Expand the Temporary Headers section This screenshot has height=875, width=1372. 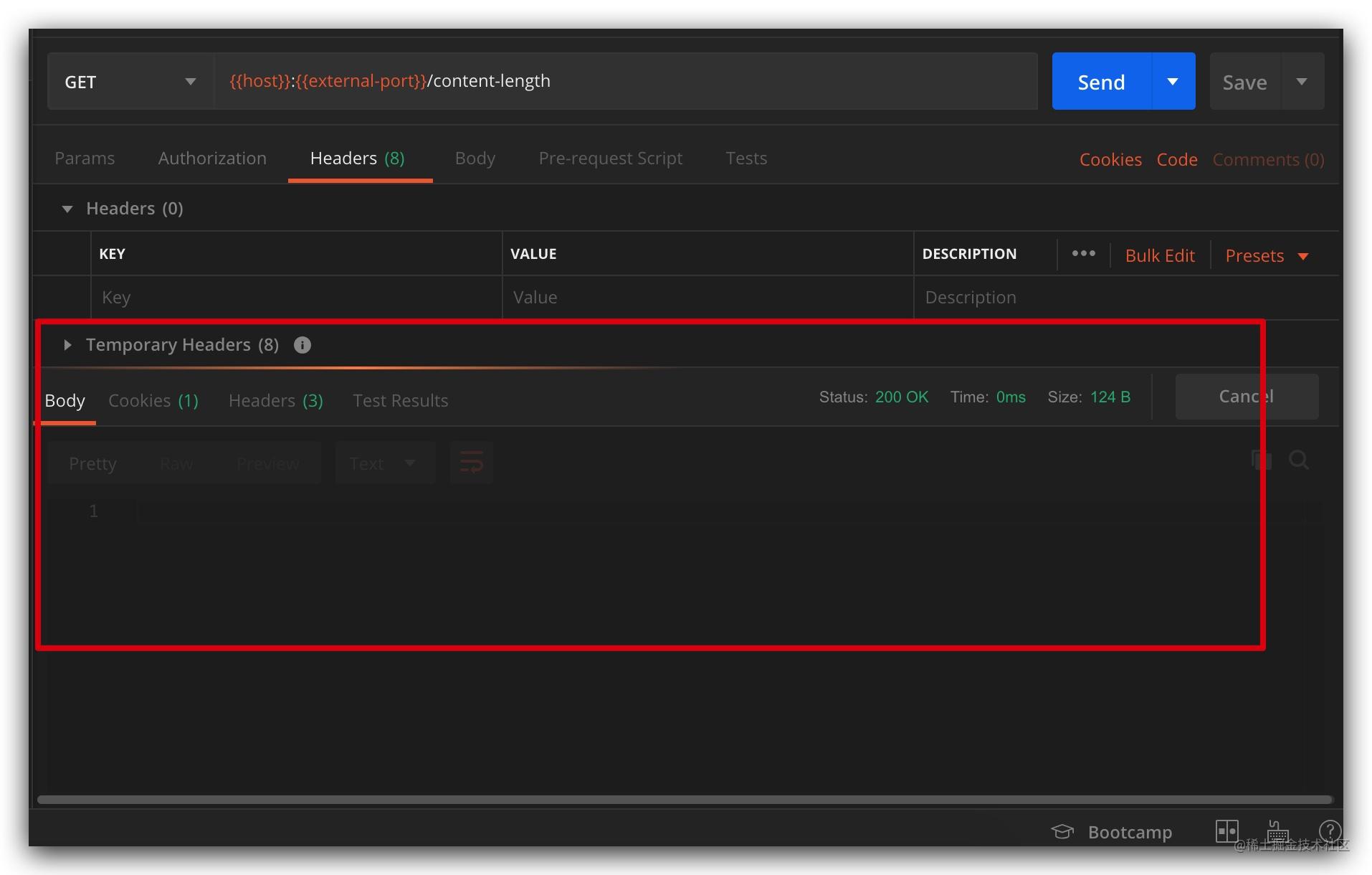pyautogui.click(x=67, y=345)
